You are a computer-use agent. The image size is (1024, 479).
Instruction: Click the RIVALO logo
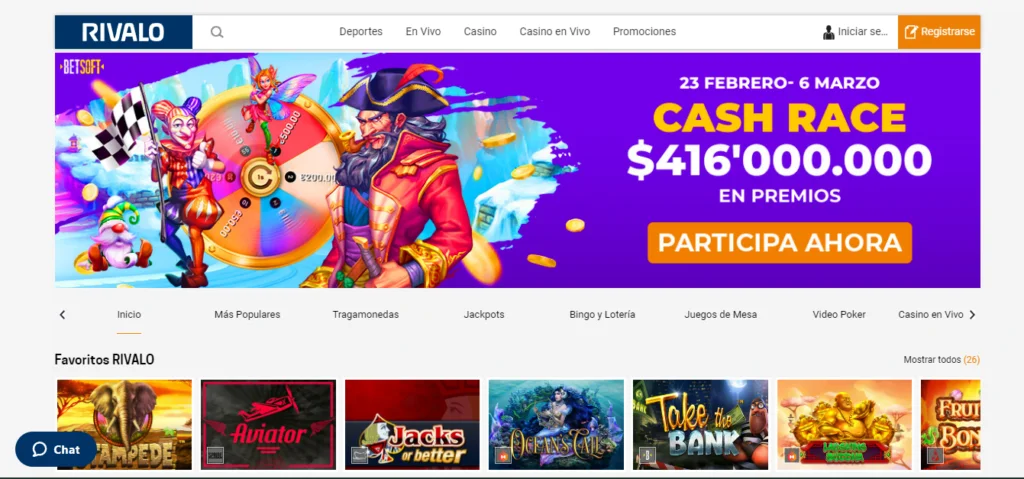123,32
